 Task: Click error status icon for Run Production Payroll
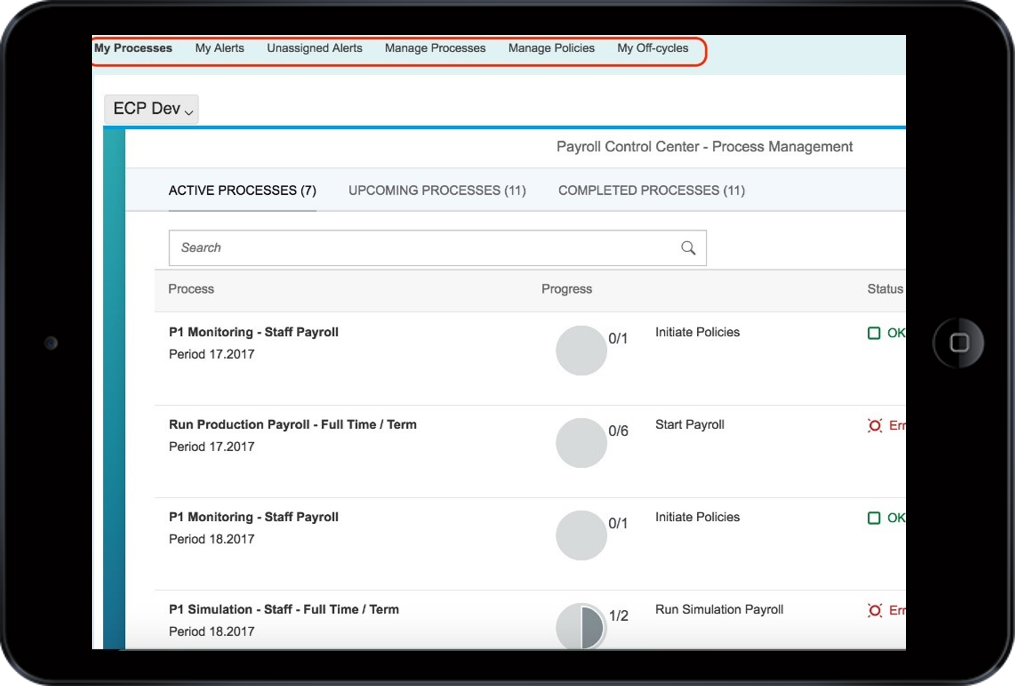(875, 426)
